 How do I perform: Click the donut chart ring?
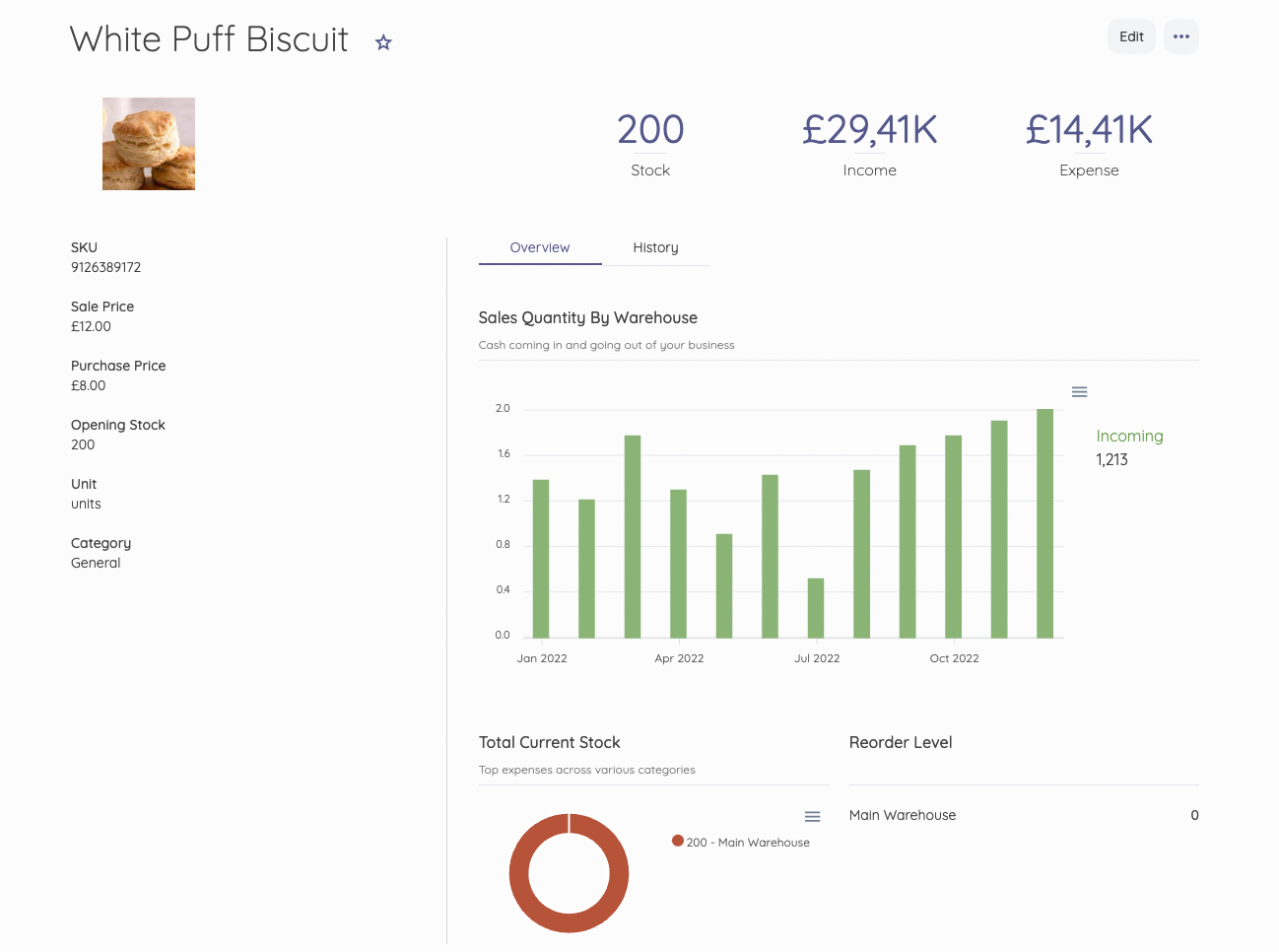click(x=519, y=873)
